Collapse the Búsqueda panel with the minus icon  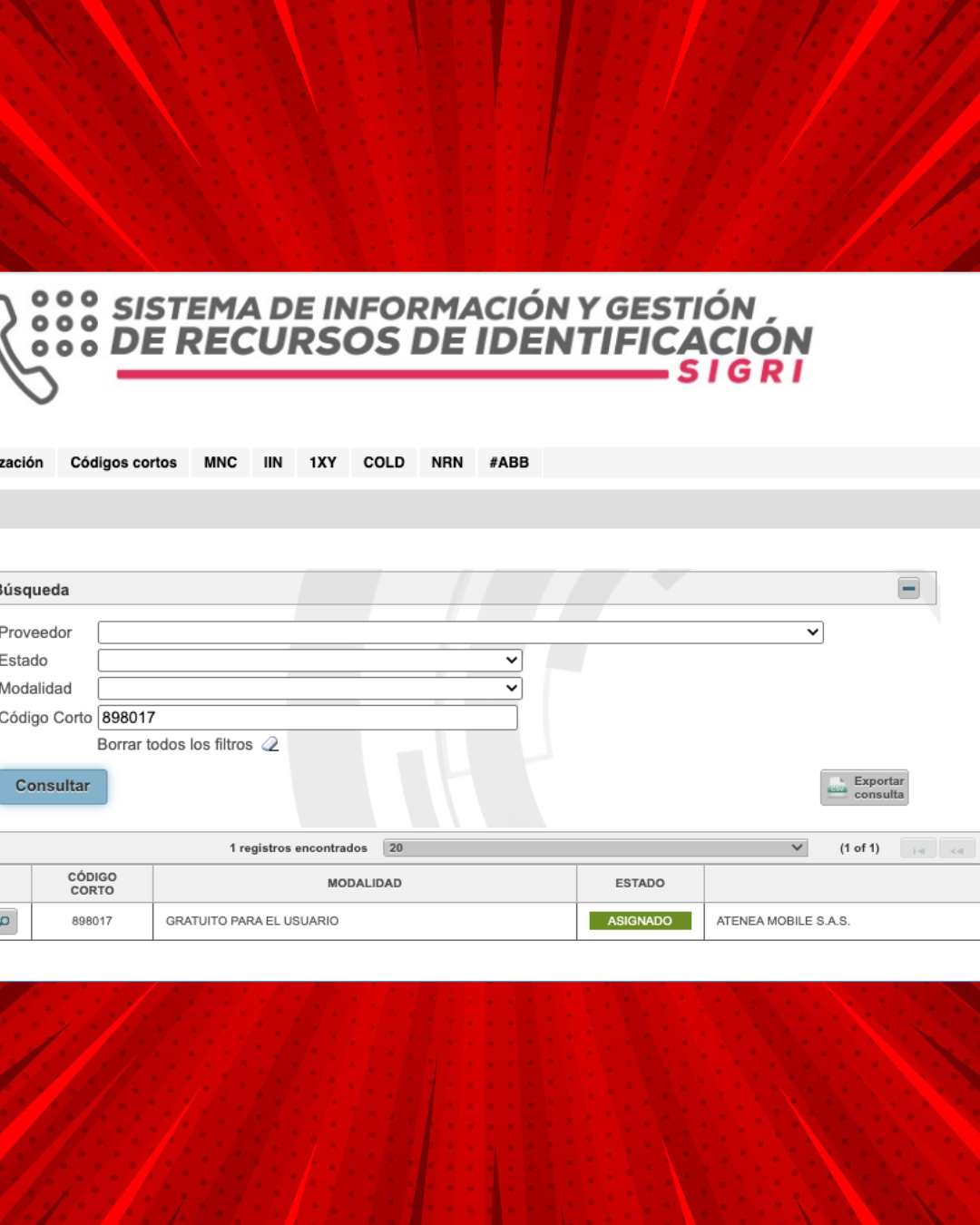point(908,588)
